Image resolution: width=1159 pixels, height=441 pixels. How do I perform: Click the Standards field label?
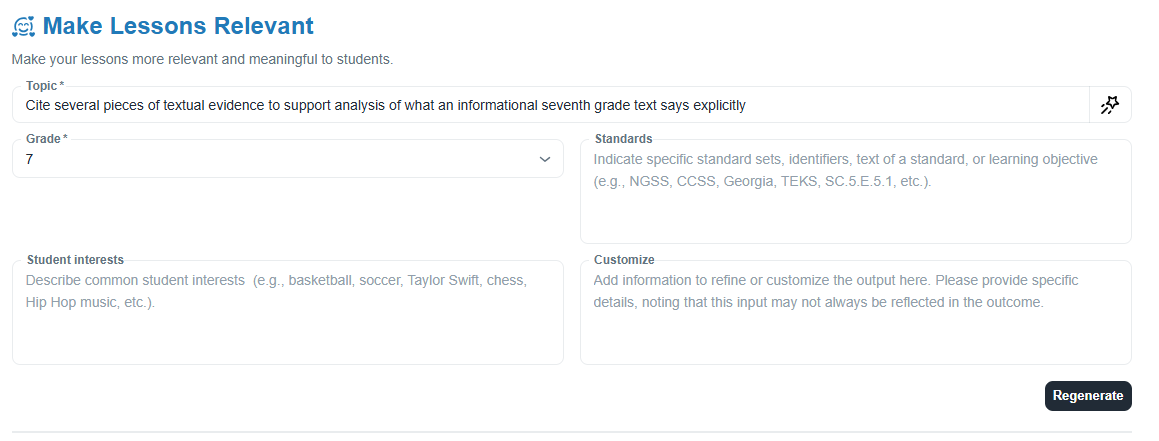[x=623, y=139]
